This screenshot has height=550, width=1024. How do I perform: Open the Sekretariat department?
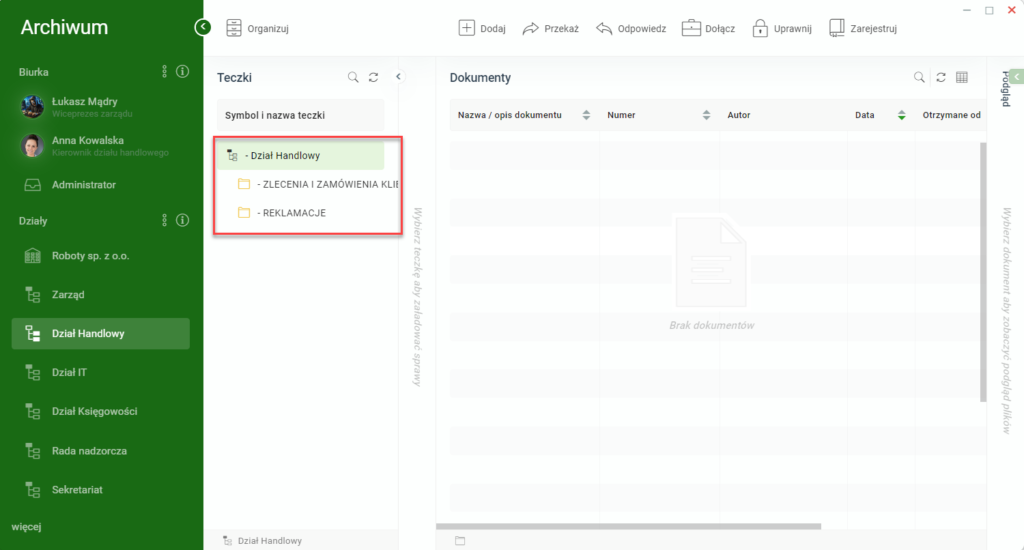tap(101, 490)
